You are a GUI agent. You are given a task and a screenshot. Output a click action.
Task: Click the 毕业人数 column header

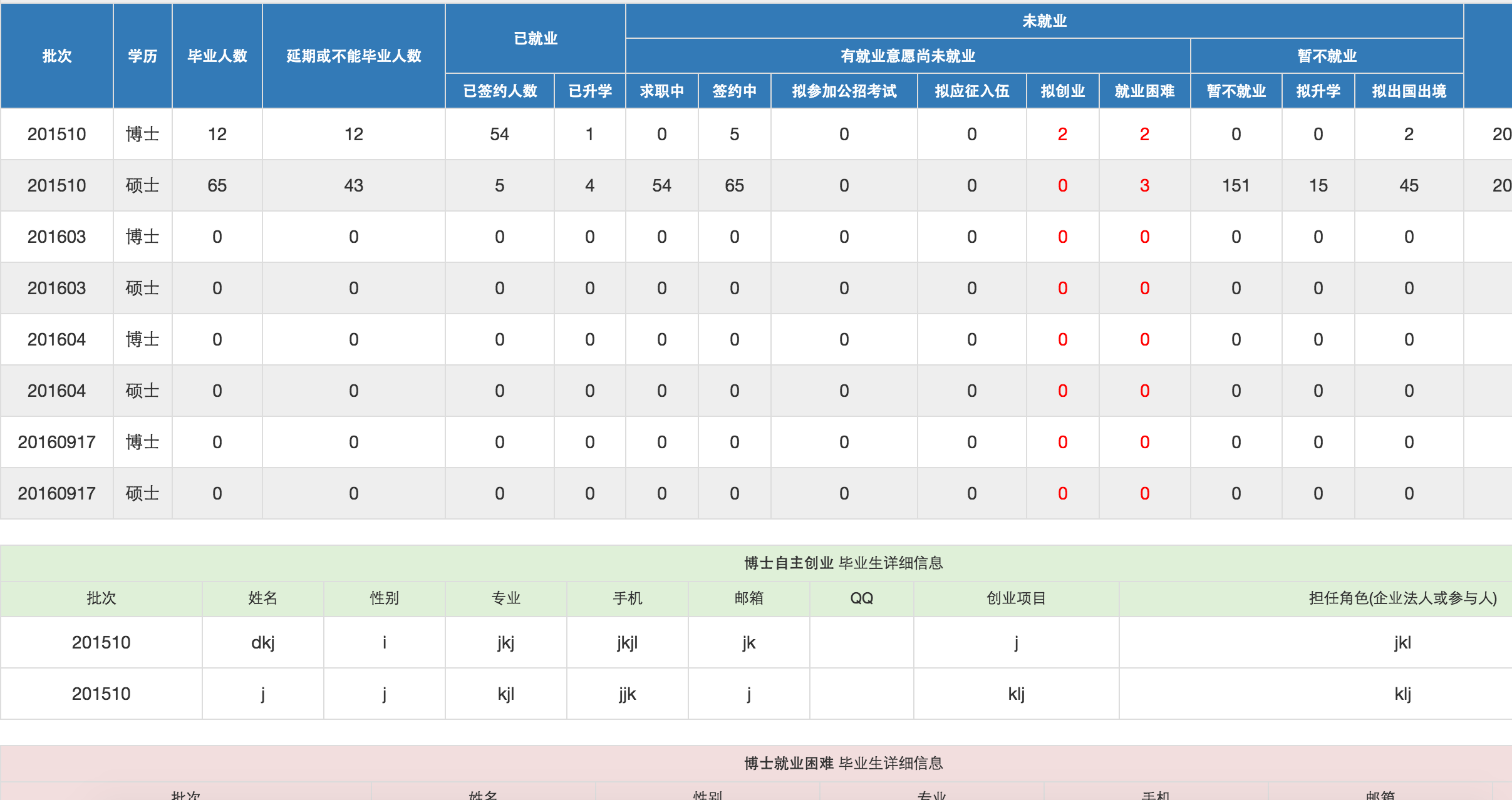click(217, 56)
